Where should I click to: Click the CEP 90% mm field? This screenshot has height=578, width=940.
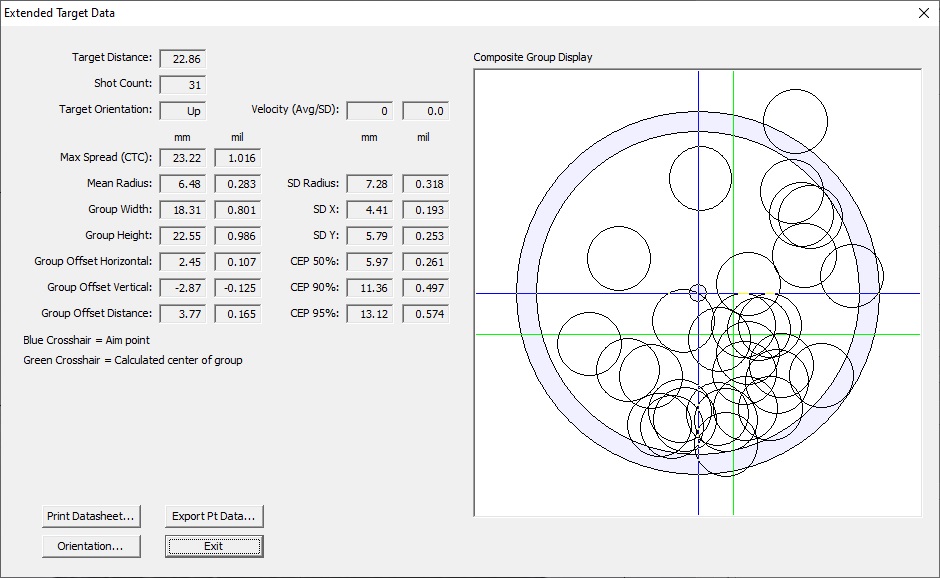pos(370,288)
